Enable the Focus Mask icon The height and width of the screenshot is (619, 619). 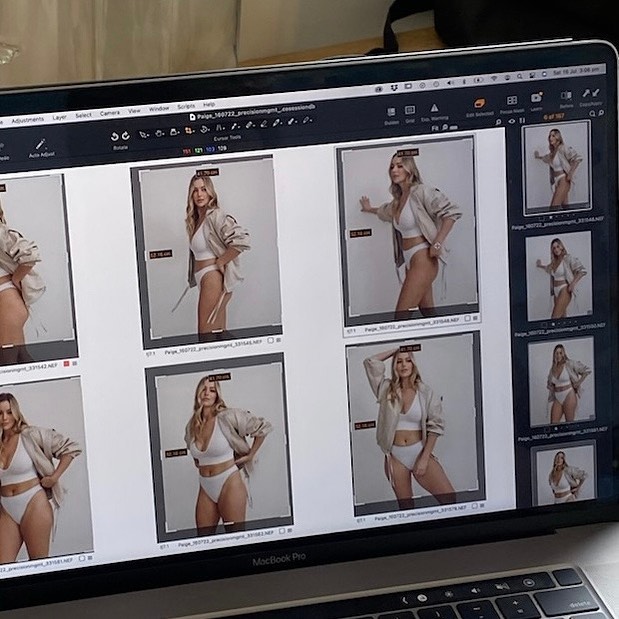tap(512, 101)
